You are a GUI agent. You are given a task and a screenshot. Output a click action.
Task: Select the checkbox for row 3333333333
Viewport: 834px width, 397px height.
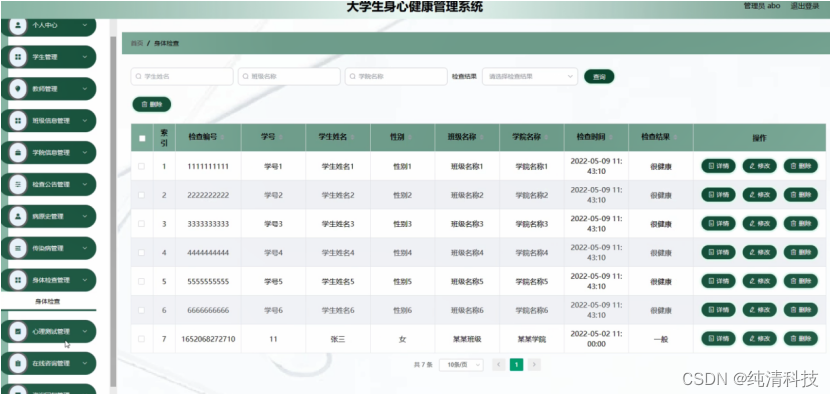[141, 224]
